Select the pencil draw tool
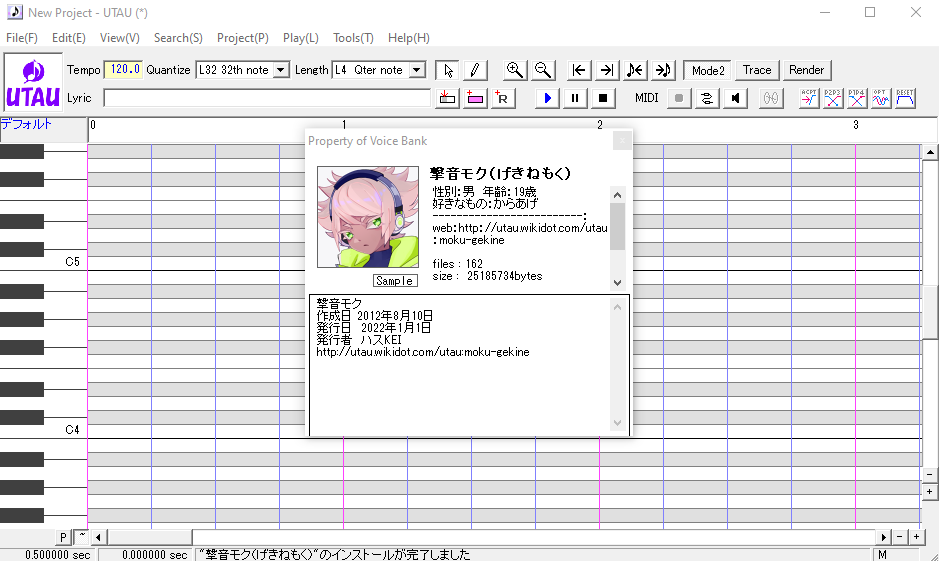939x561 pixels. tap(474, 70)
